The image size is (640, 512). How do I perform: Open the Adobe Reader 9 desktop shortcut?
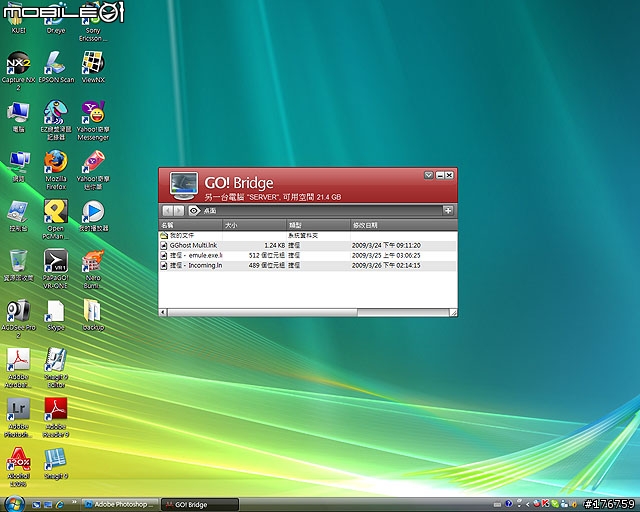coord(56,418)
